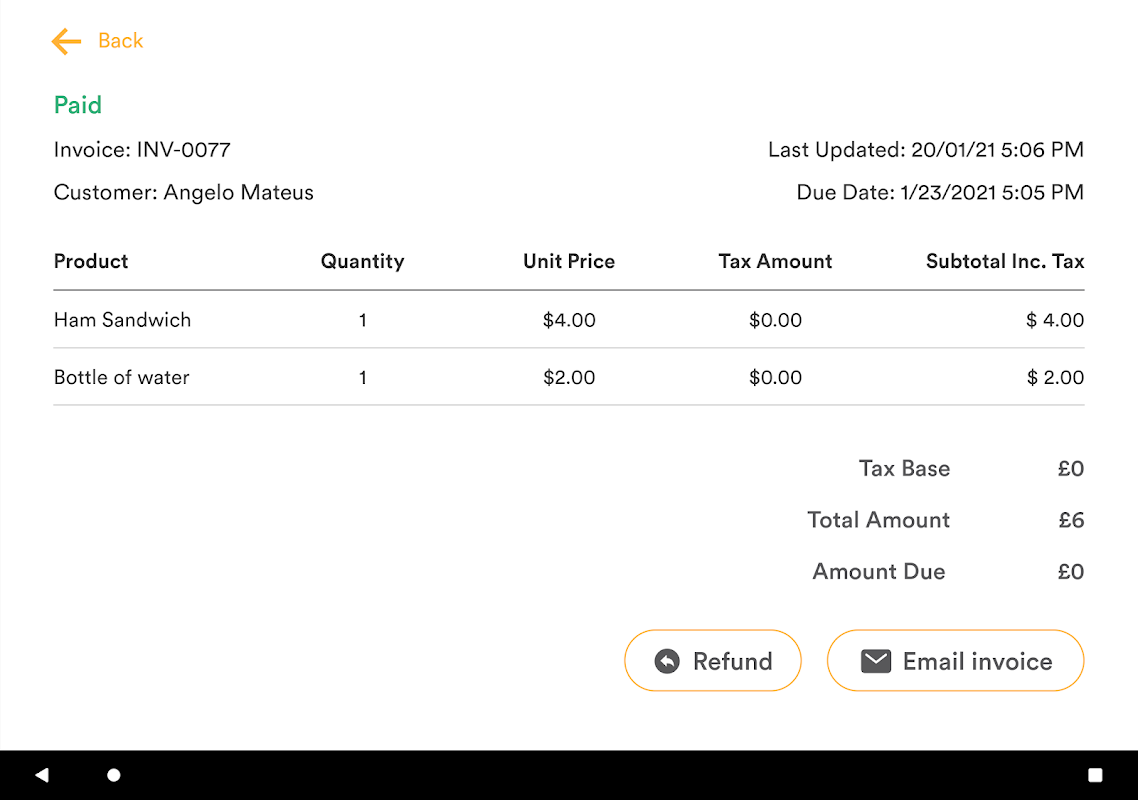Tap the orange back arrow icon
Viewport: 1138px width, 800px height.
click(x=66, y=41)
